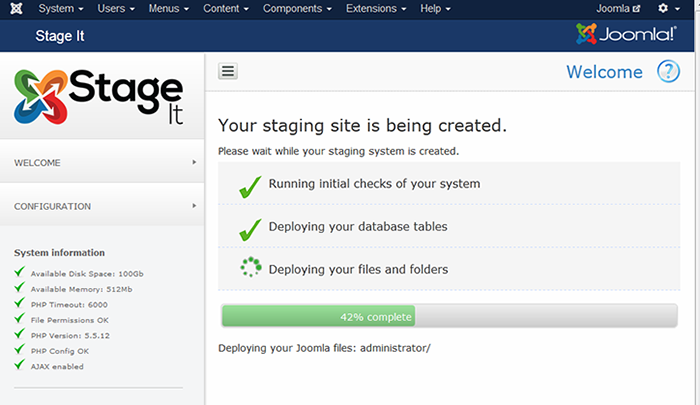Click the Joomla icon in top menu bar

17,8
